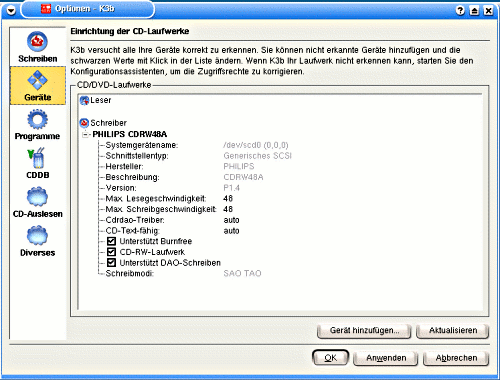500x380 pixels.
Task: Open the Schreiben settings section icon
Action: 37,41
